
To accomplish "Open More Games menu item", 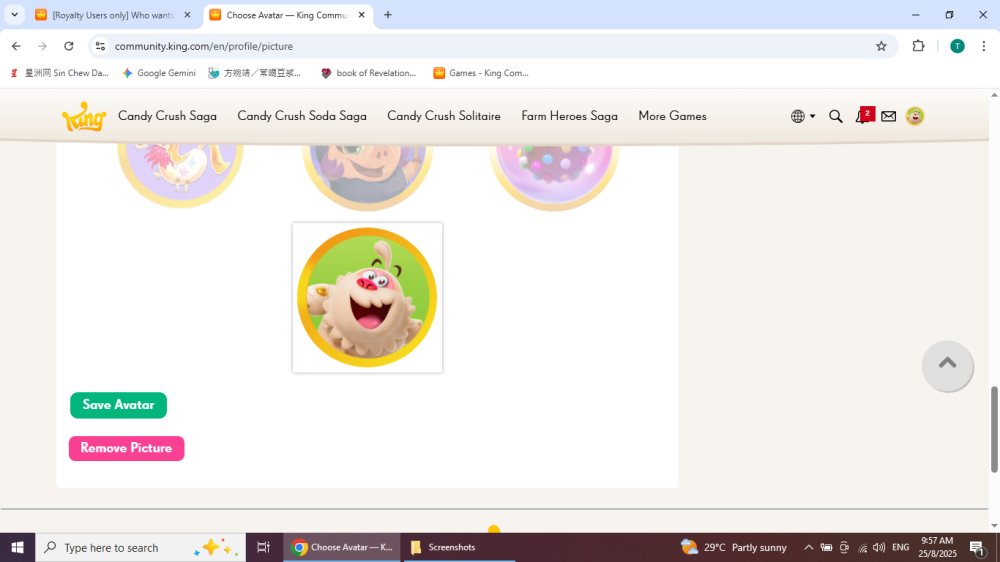I will pyautogui.click(x=672, y=116).
